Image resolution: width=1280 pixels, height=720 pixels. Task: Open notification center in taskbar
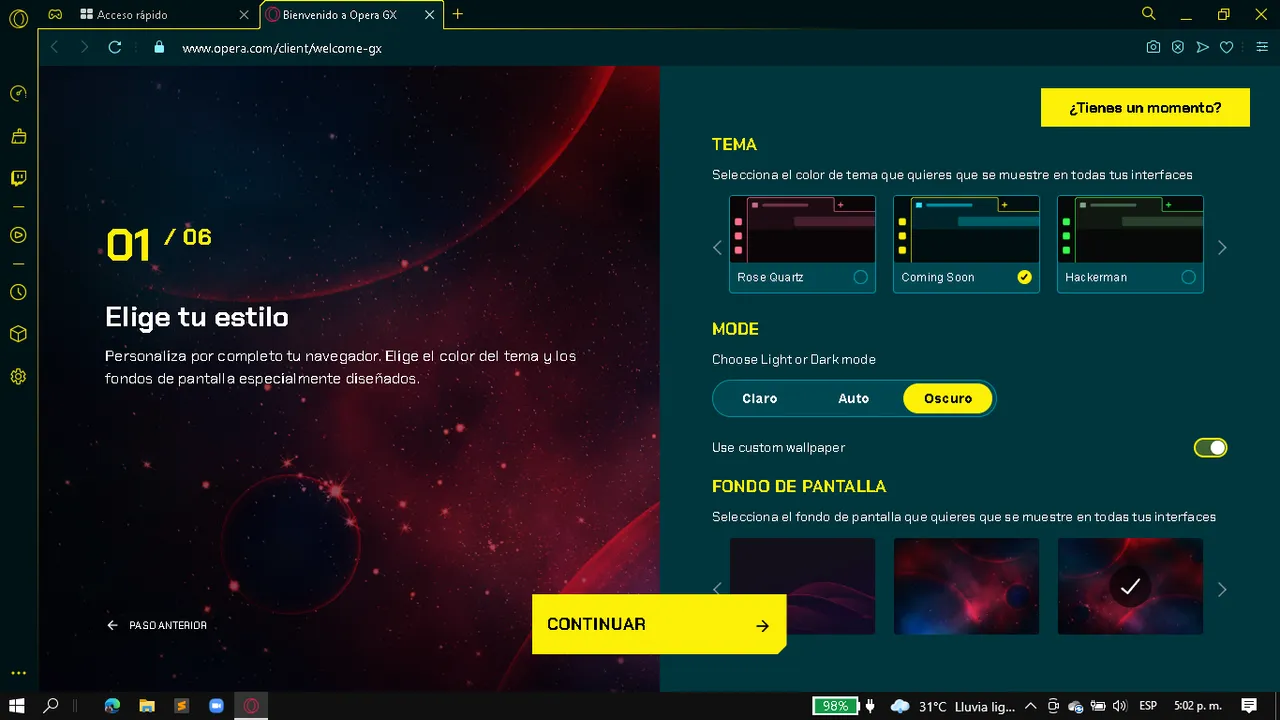1248,705
